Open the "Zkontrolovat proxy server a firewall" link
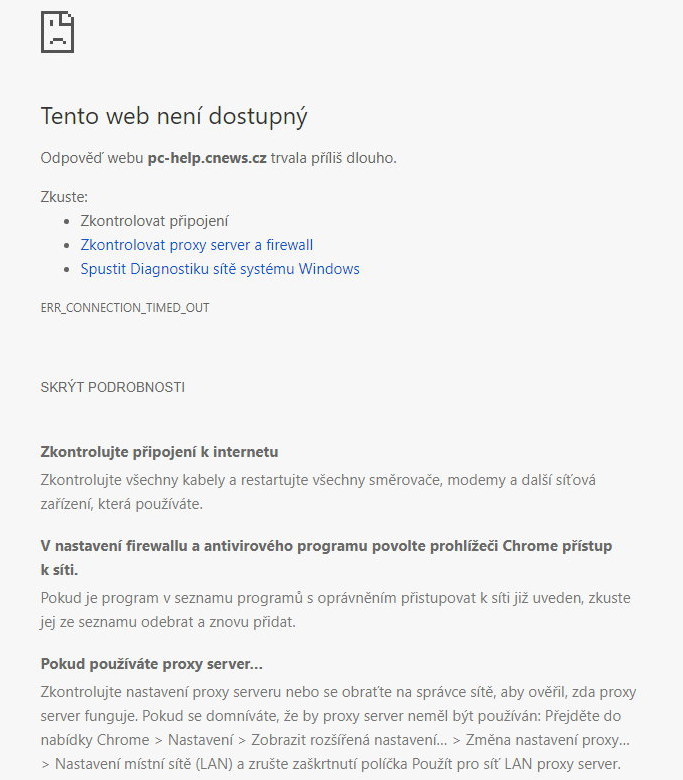The height and width of the screenshot is (780, 683). click(196, 245)
